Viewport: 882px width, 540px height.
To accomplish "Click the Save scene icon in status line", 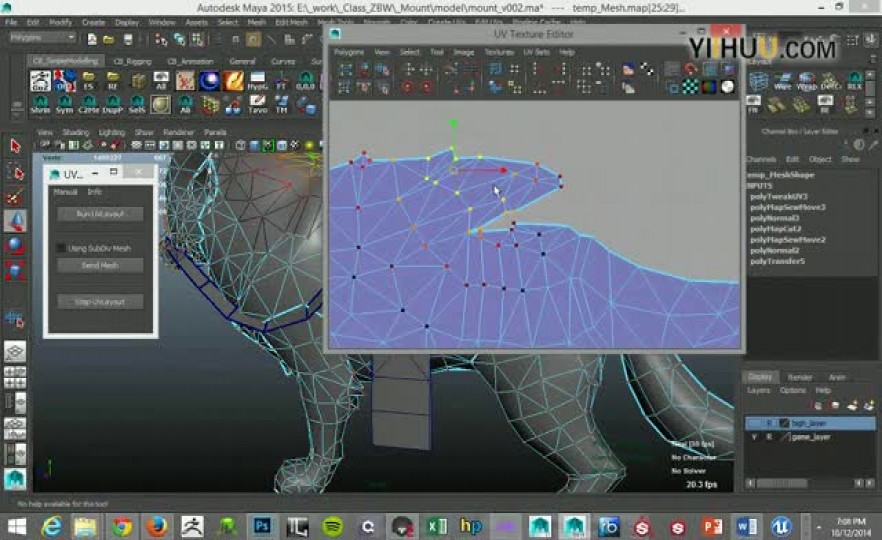I will [128, 39].
